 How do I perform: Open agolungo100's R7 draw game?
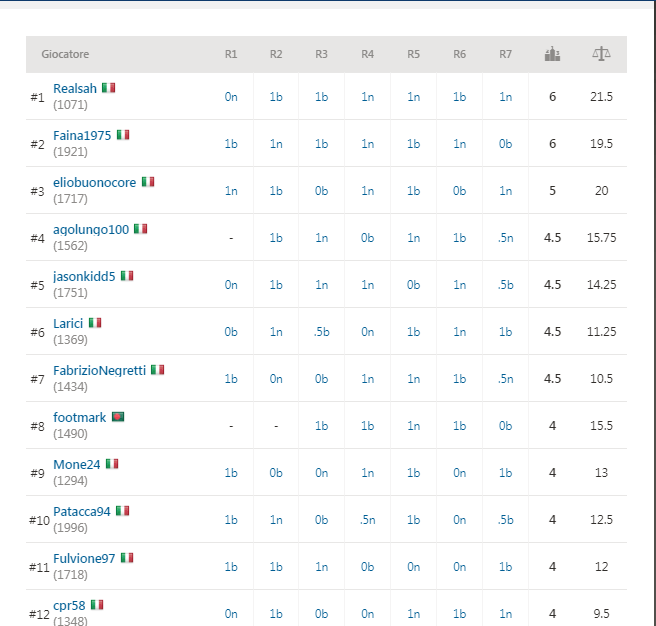pos(505,238)
